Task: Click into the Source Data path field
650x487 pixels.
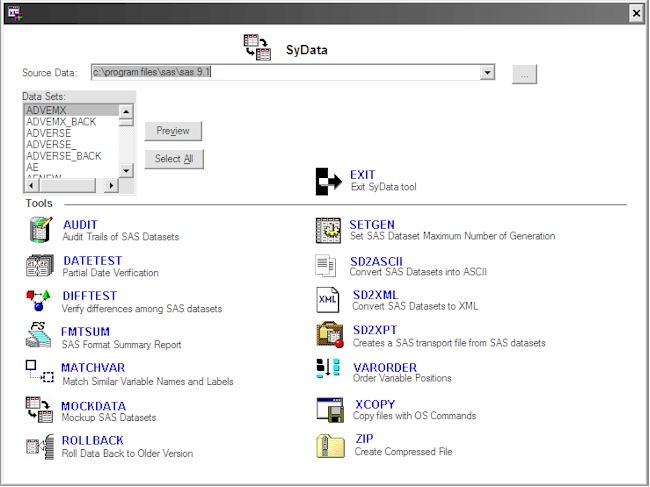Action: coord(286,73)
